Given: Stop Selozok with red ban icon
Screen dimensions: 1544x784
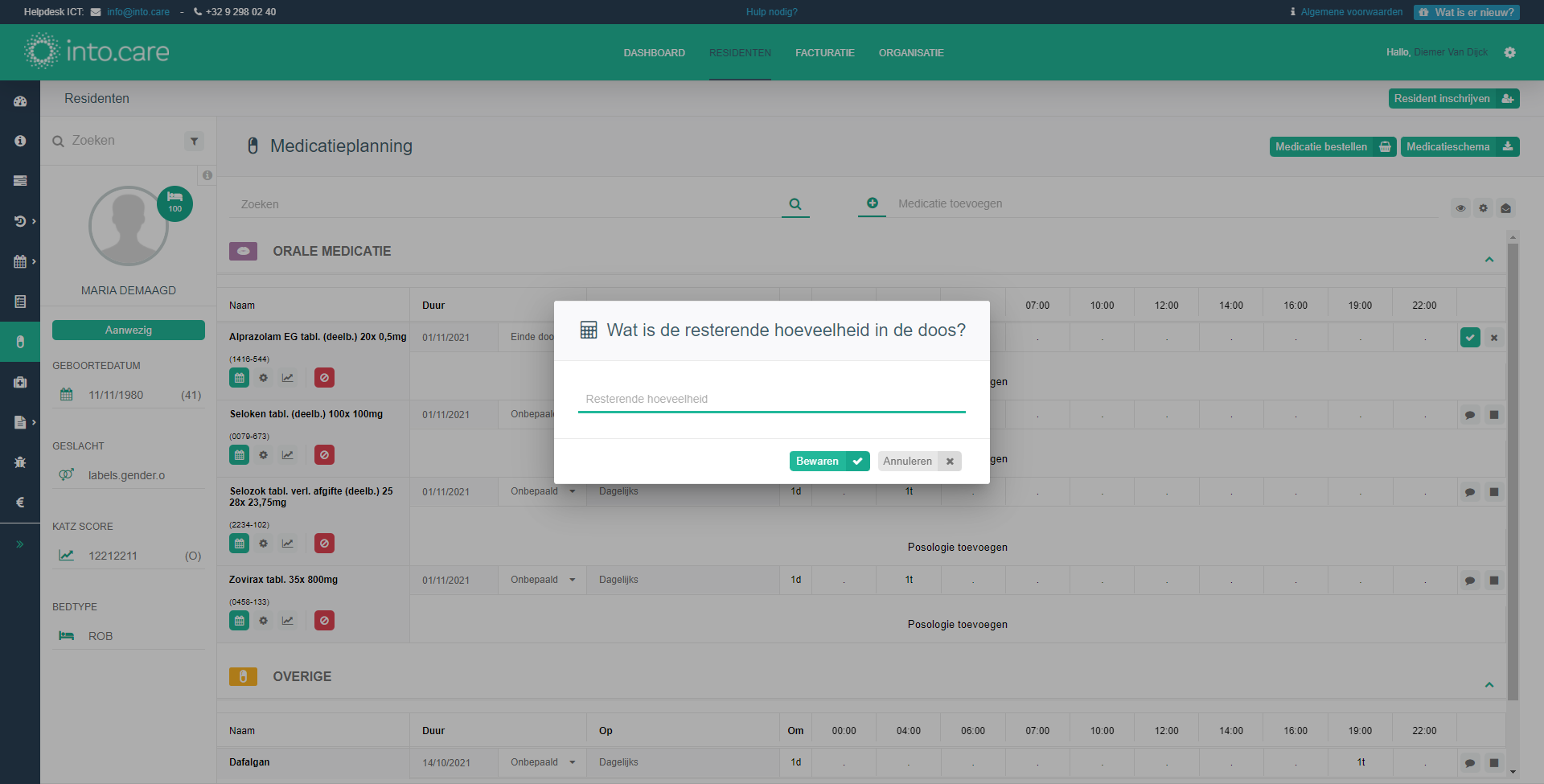Looking at the screenshot, I should click(324, 544).
